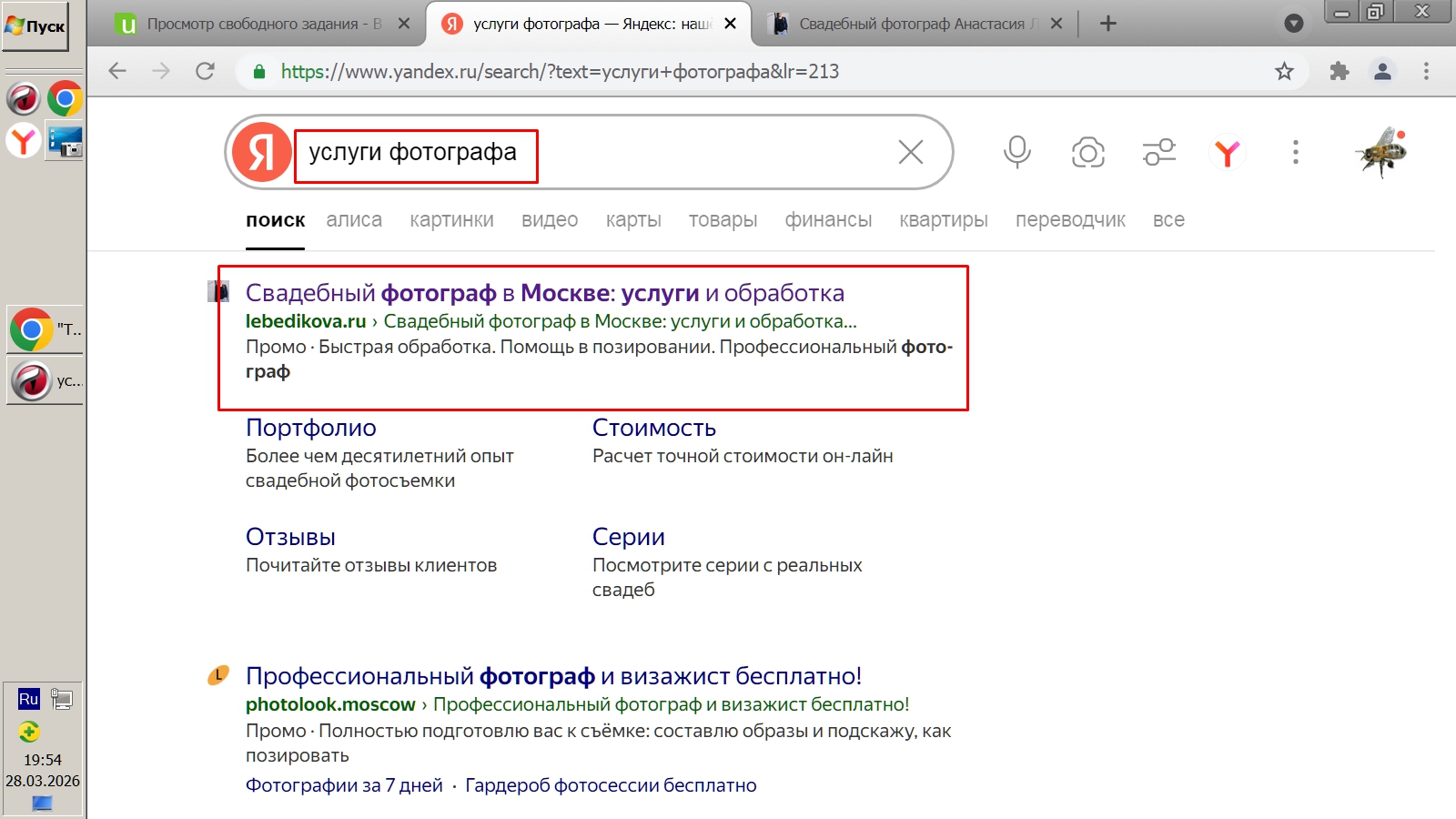Switch to the картинки tab
Screen dimensions: 1456x819
point(451,220)
